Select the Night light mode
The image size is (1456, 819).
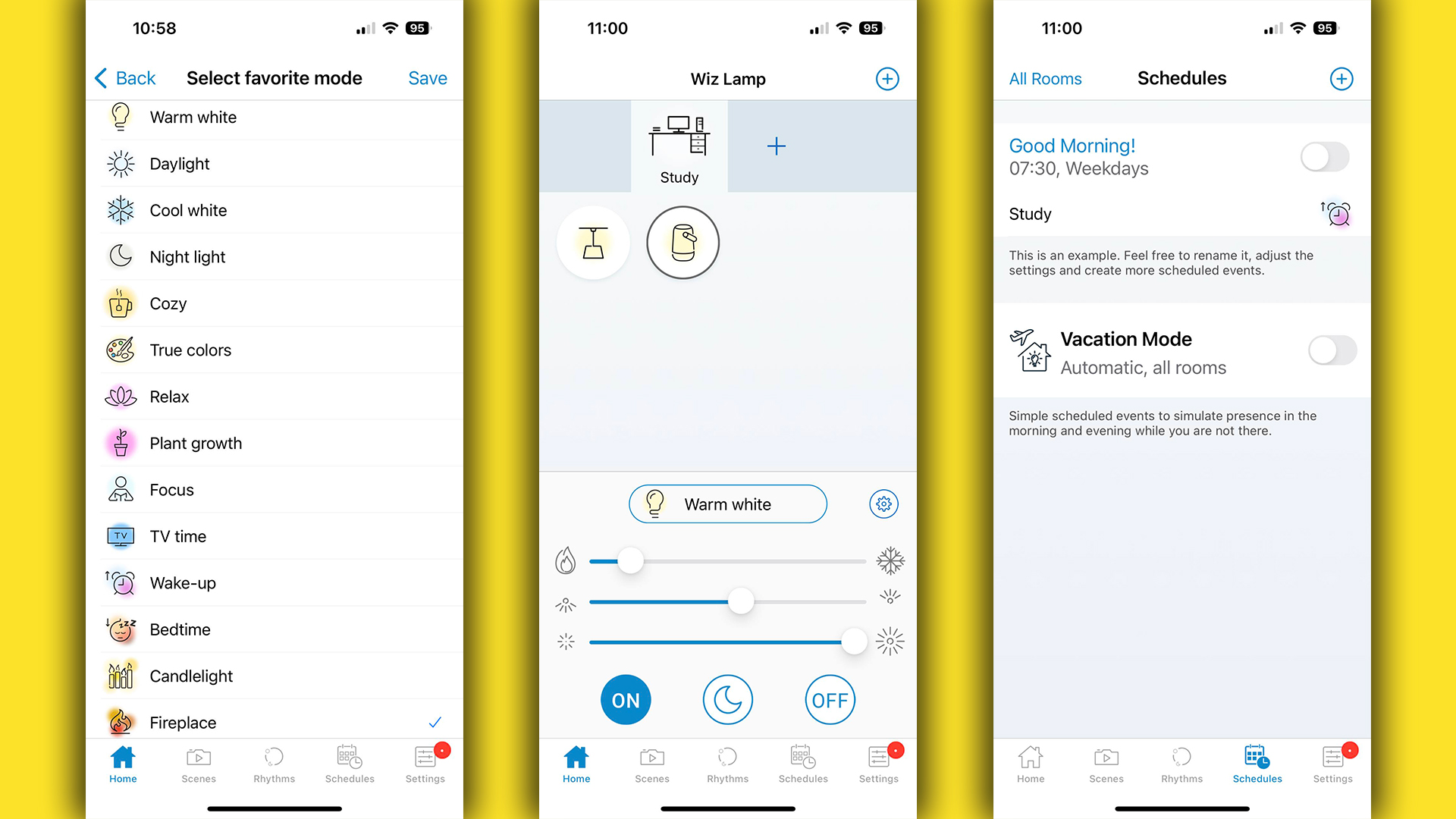[189, 257]
